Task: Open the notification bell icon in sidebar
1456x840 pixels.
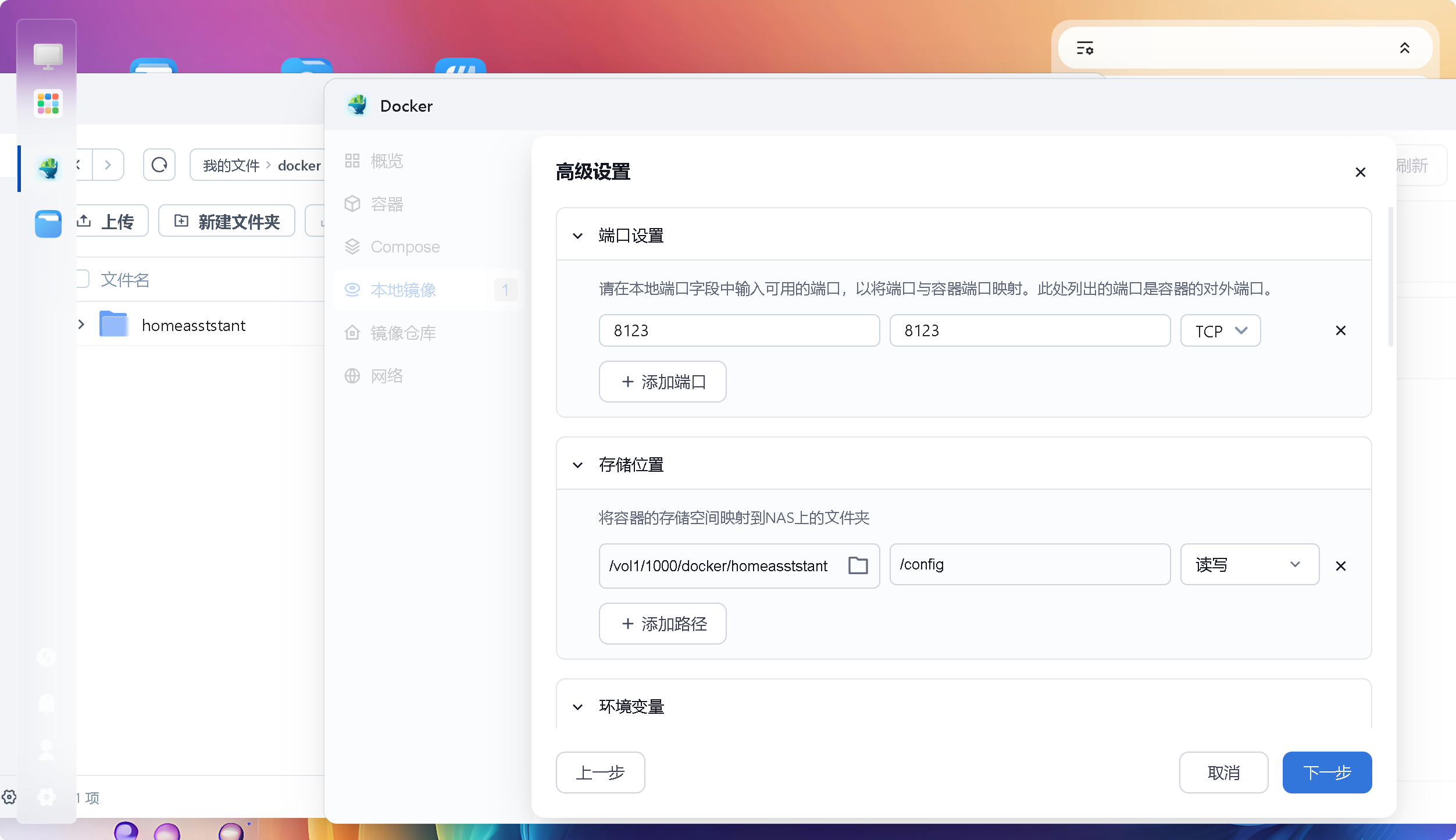Action: (47, 703)
